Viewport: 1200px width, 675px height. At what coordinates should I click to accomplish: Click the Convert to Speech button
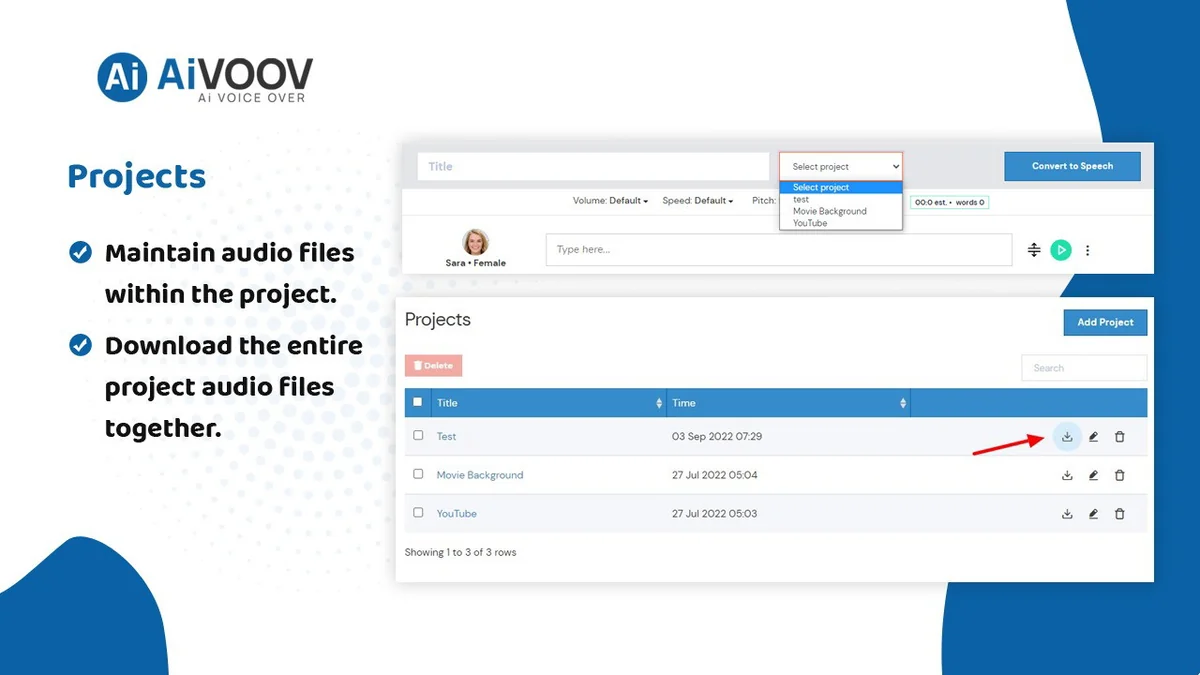click(1072, 166)
